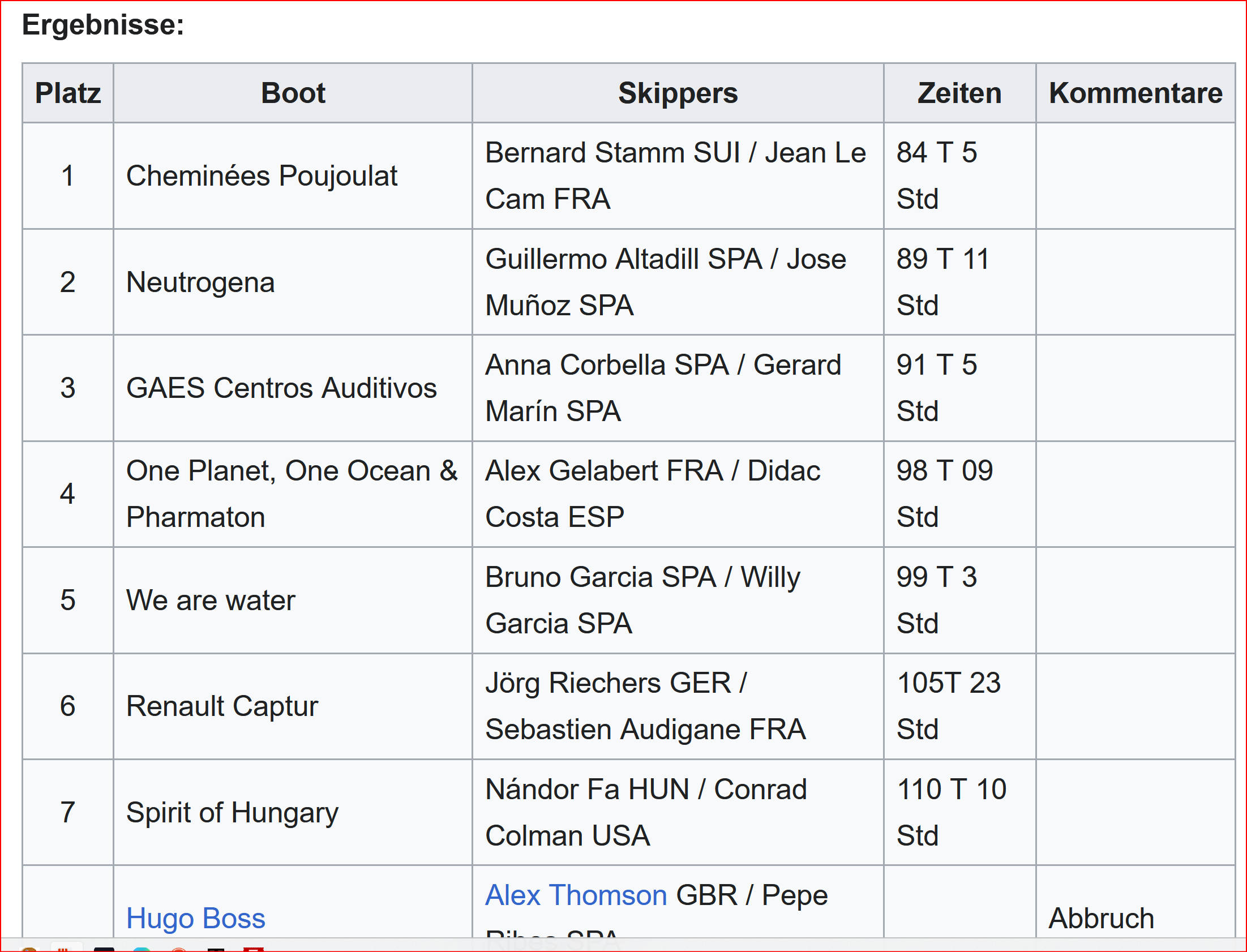
Task: Click the GAES Centros Auditivos cell
Action: tap(281, 388)
